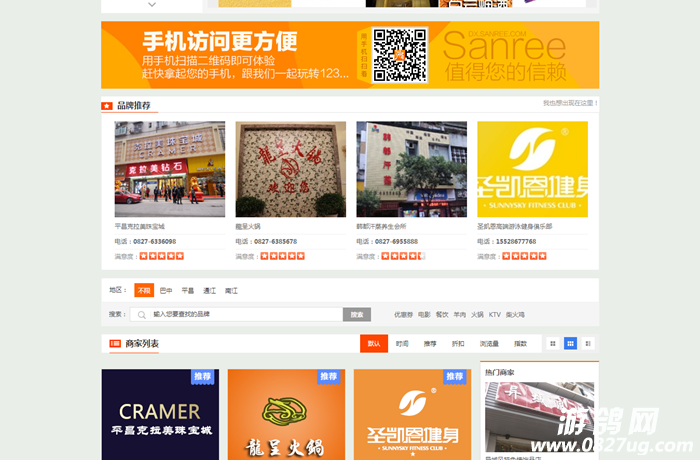This screenshot has width=700, height=460.
Task: Click the 商家列表 section icon
Action: pyautogui.click(x=115, y=343)
